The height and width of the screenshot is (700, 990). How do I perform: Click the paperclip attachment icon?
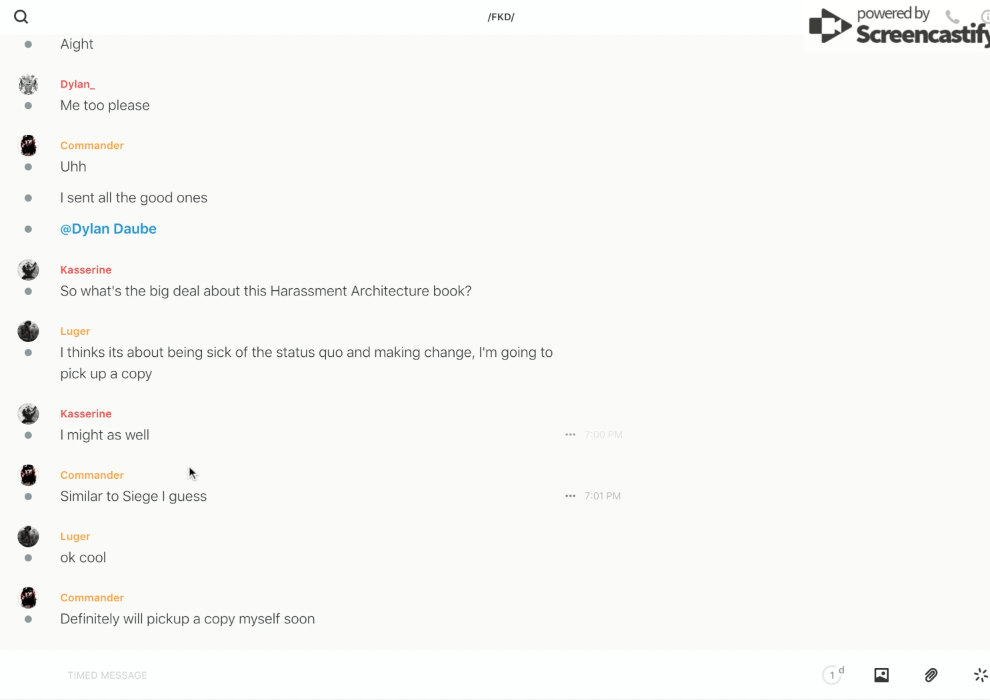[931, 675]
